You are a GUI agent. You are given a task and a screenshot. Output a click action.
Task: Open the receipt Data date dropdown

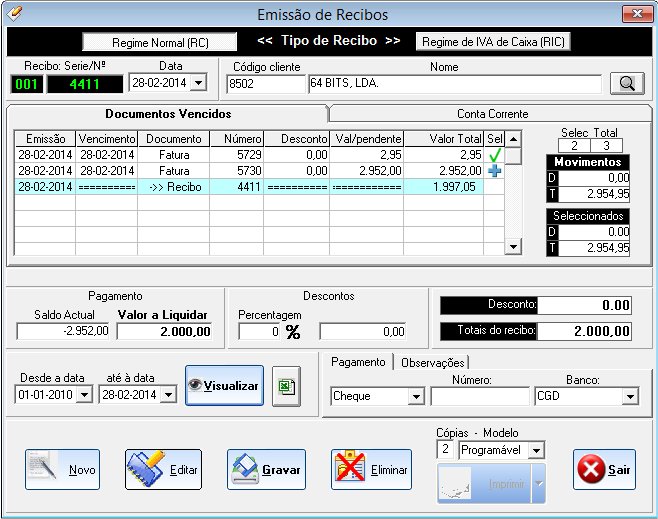(x=196, y=84)
